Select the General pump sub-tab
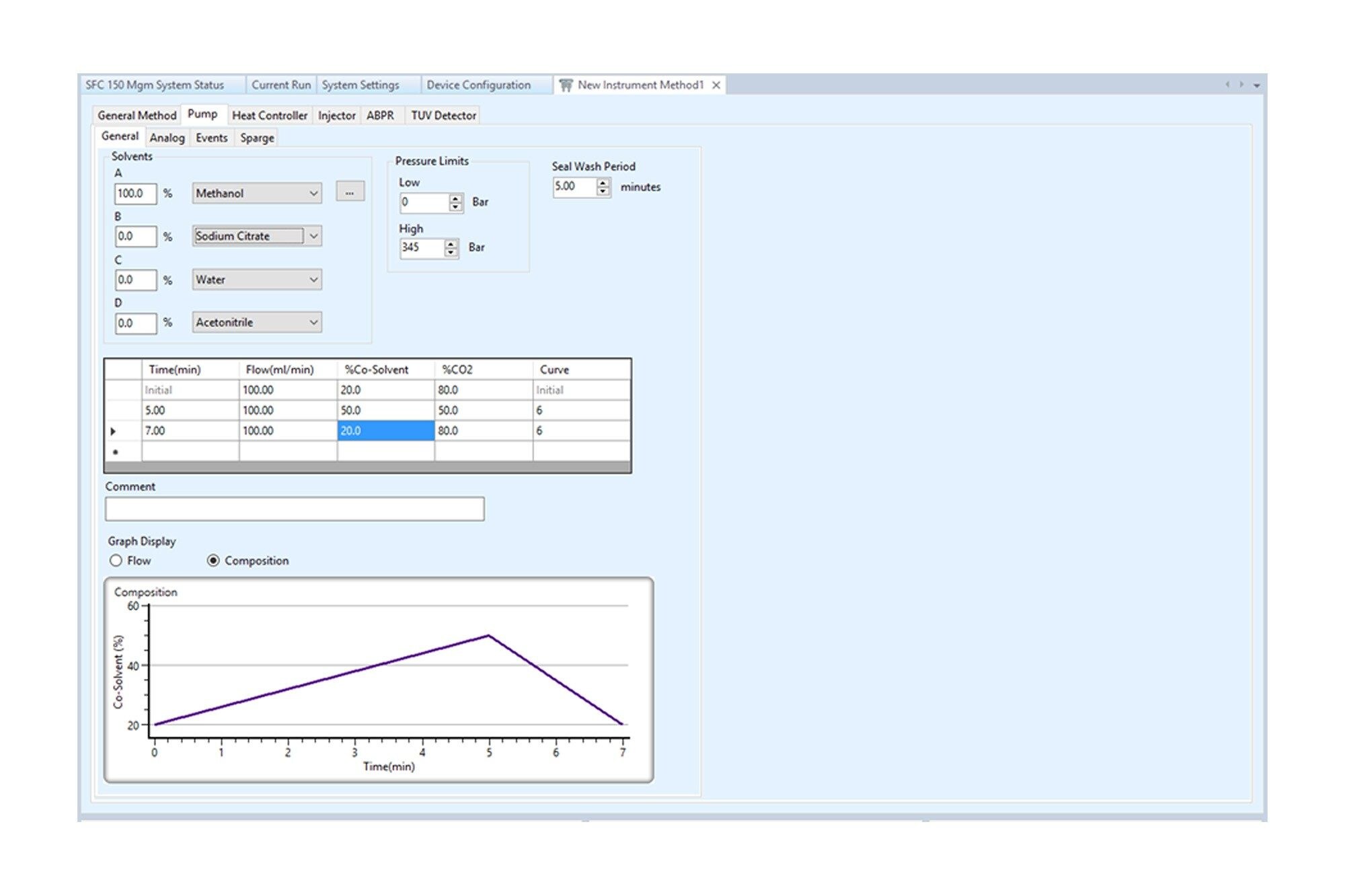Image resolution: width=1345 pixels, height=896 pixels. point(120,136)
